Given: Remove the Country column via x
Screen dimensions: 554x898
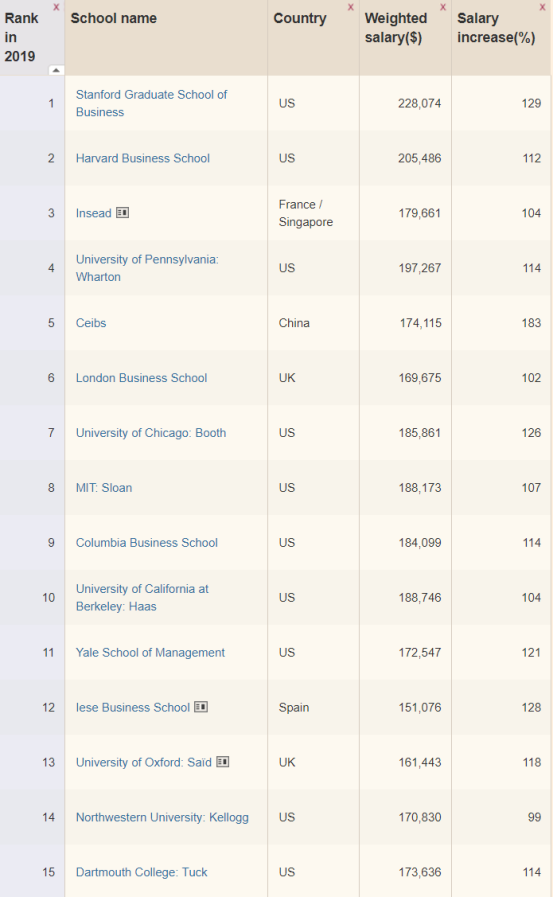Looking at the screenshot, I should (x=351, y=7).
